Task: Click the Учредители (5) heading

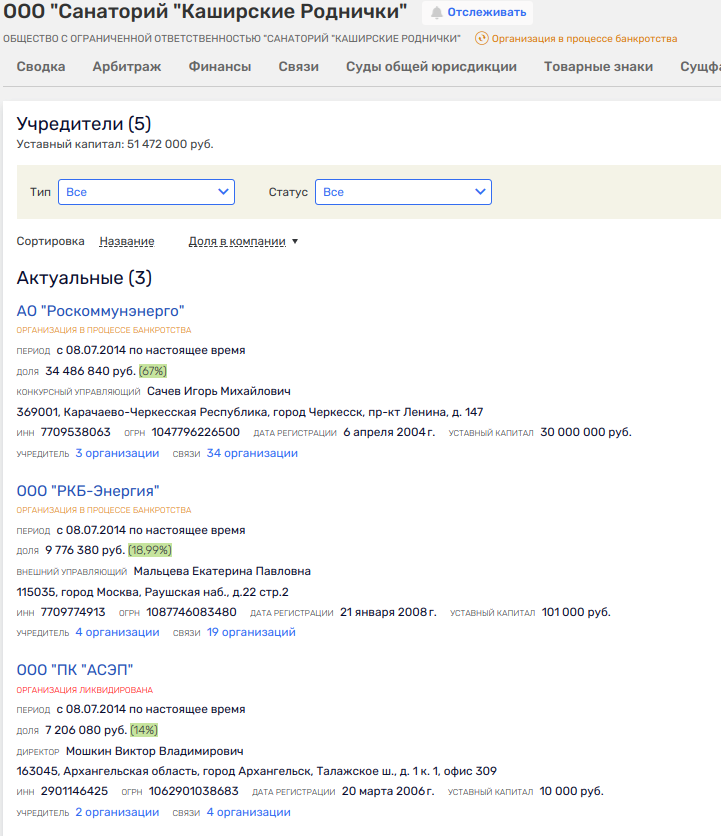Action: [x=84, y=124]
